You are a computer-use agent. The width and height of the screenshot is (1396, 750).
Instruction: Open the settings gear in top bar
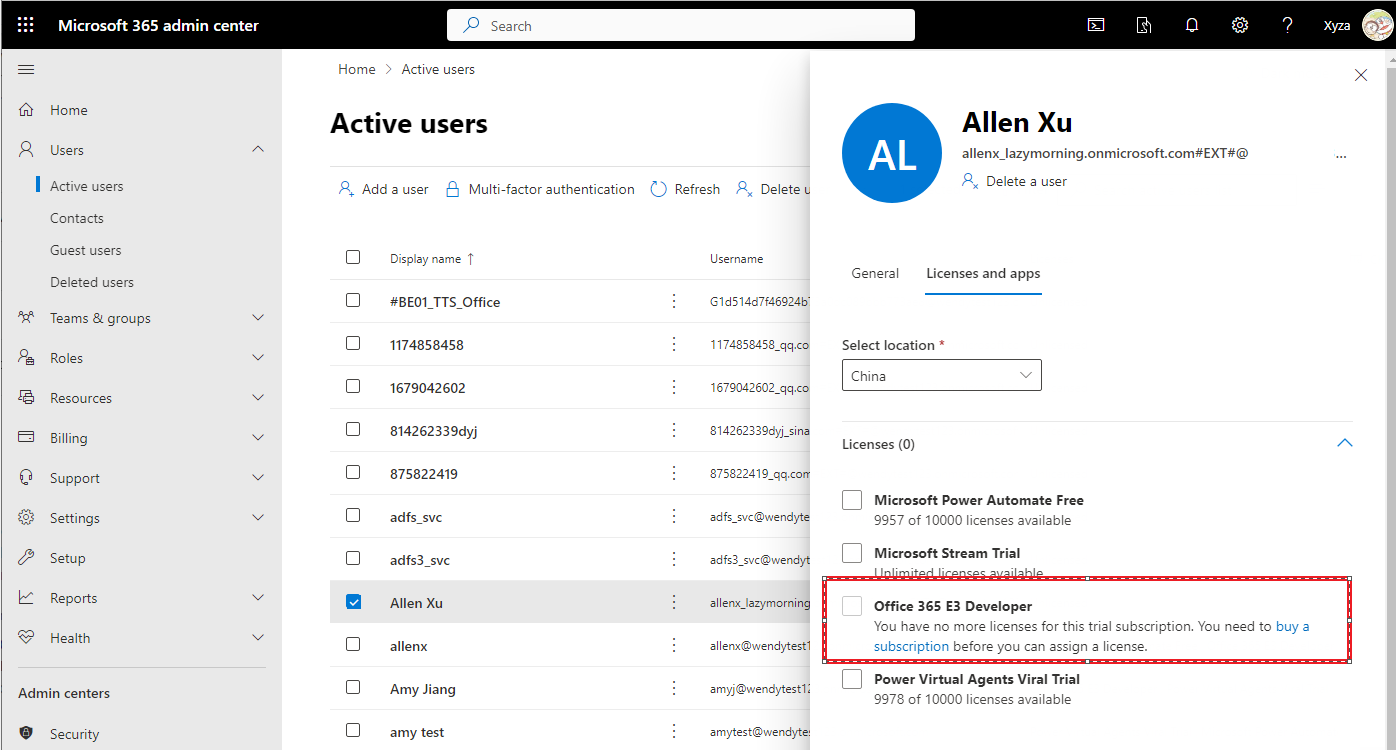(x=1240, y=25)
